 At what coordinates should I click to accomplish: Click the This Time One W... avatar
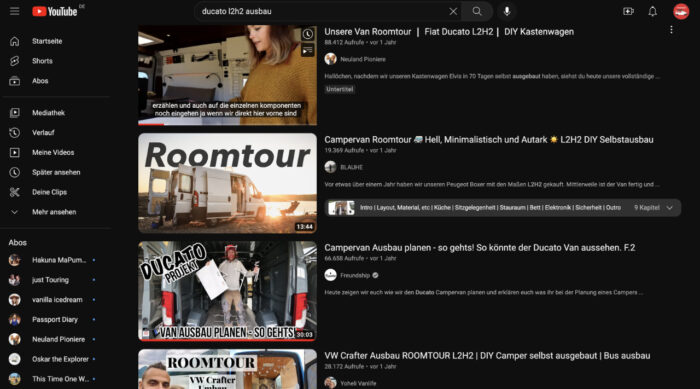tap(14, 379)
